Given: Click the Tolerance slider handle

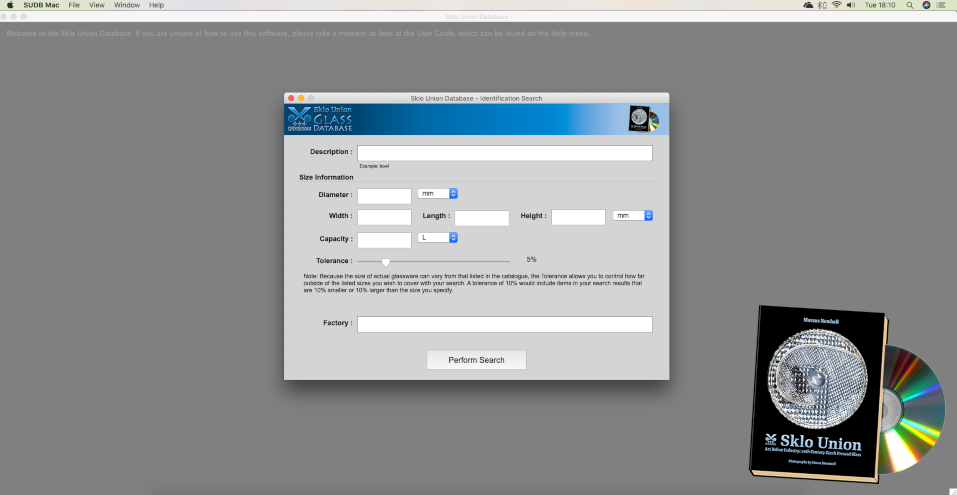Looking at the screenshot, I should 386,262.
